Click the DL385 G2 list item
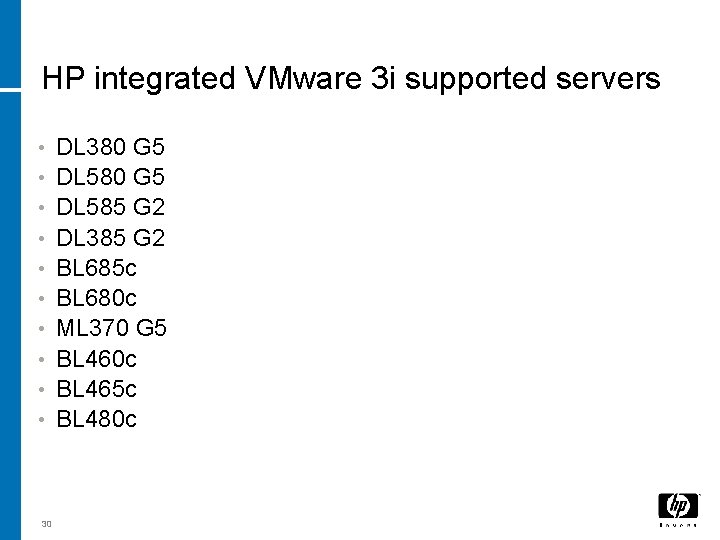720x540 pixels. [x=110, y=238]
